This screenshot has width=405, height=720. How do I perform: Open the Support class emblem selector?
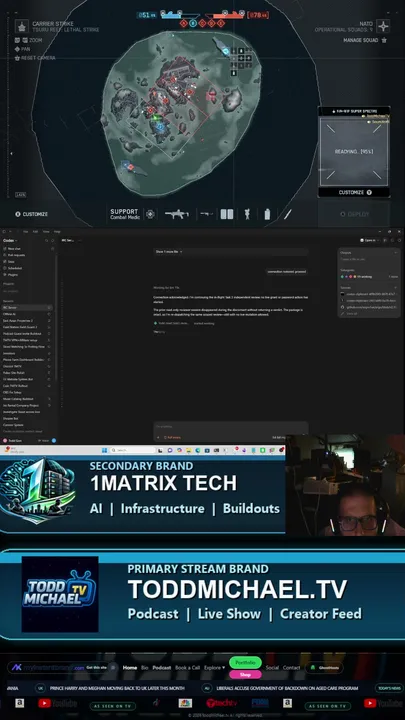click(150, 214)
